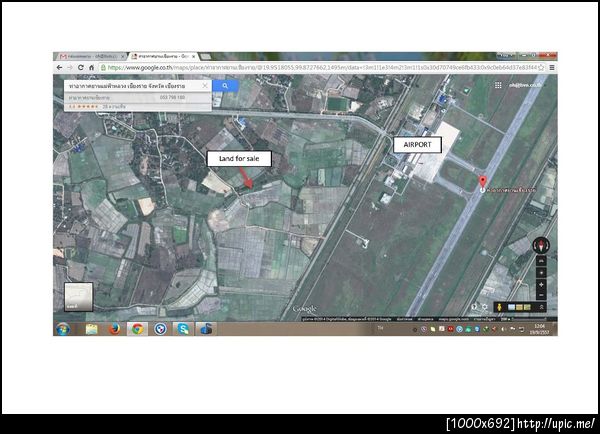Click the volume speaker tray icon
Image resolution: width=600 pixels, height=434 pixels.
point(504,329)
